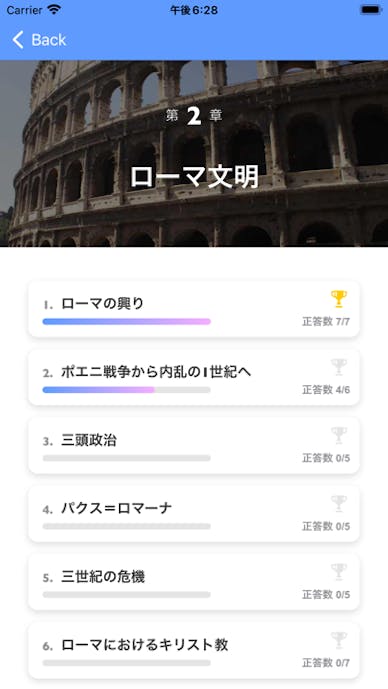Image resolution: width=388 pixels, height=689 pixels.
Task: Tap the partial progress bar of lesson 2
Action: [127, 390]
